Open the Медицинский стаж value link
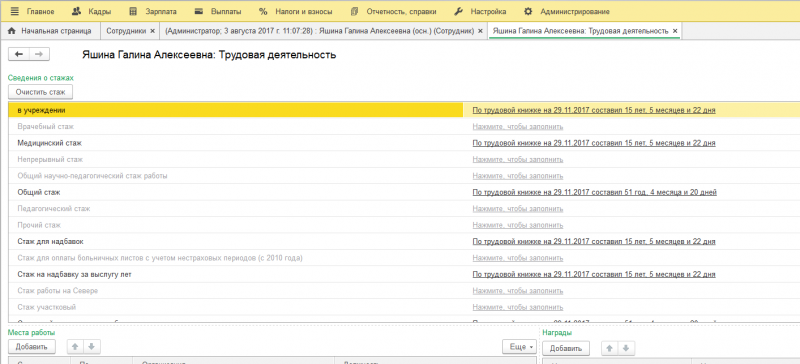Image resolution: width=800 pixels, height=364 pixels. click(594, 143)
